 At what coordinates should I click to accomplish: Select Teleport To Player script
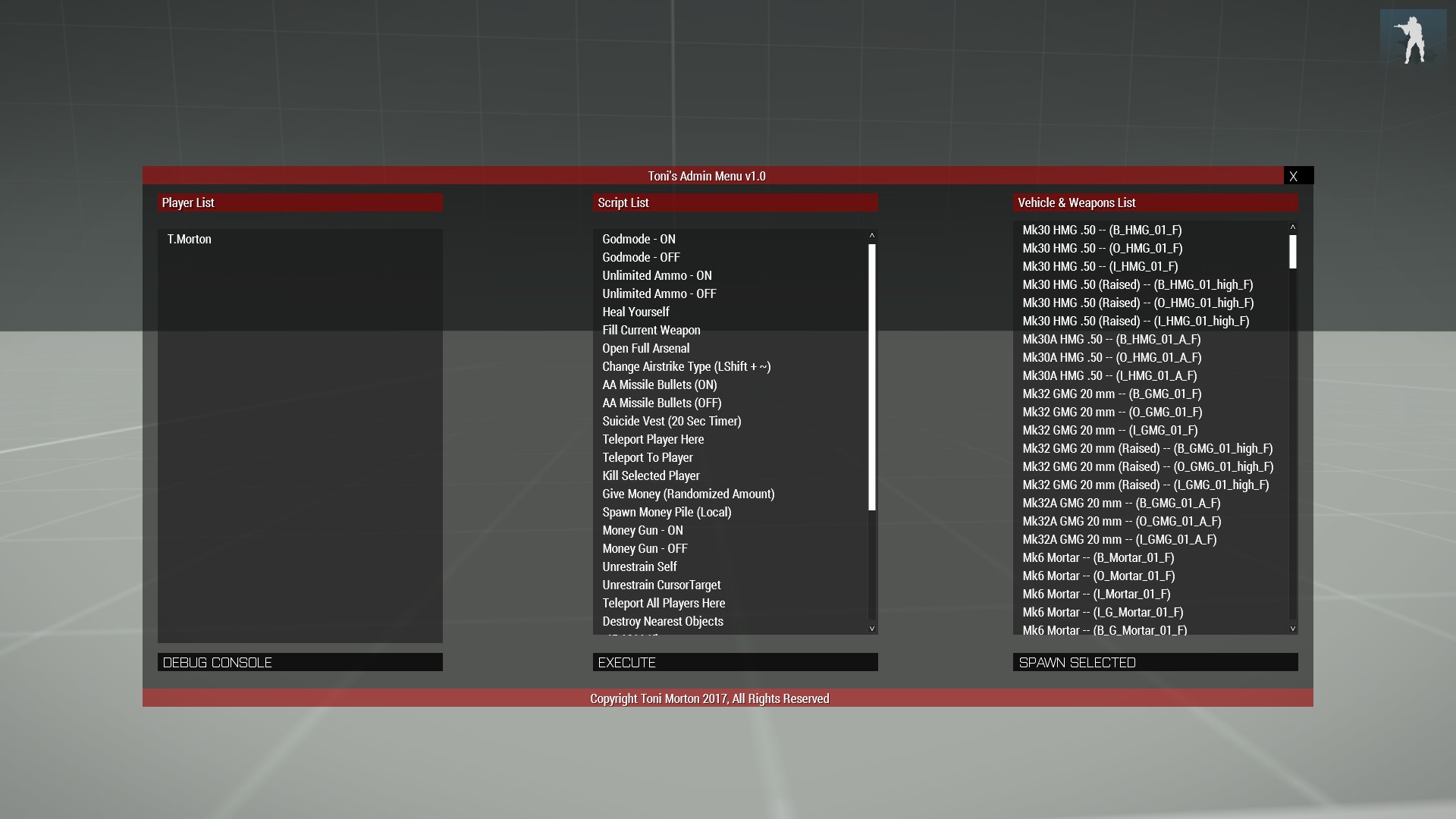(648, 457)
